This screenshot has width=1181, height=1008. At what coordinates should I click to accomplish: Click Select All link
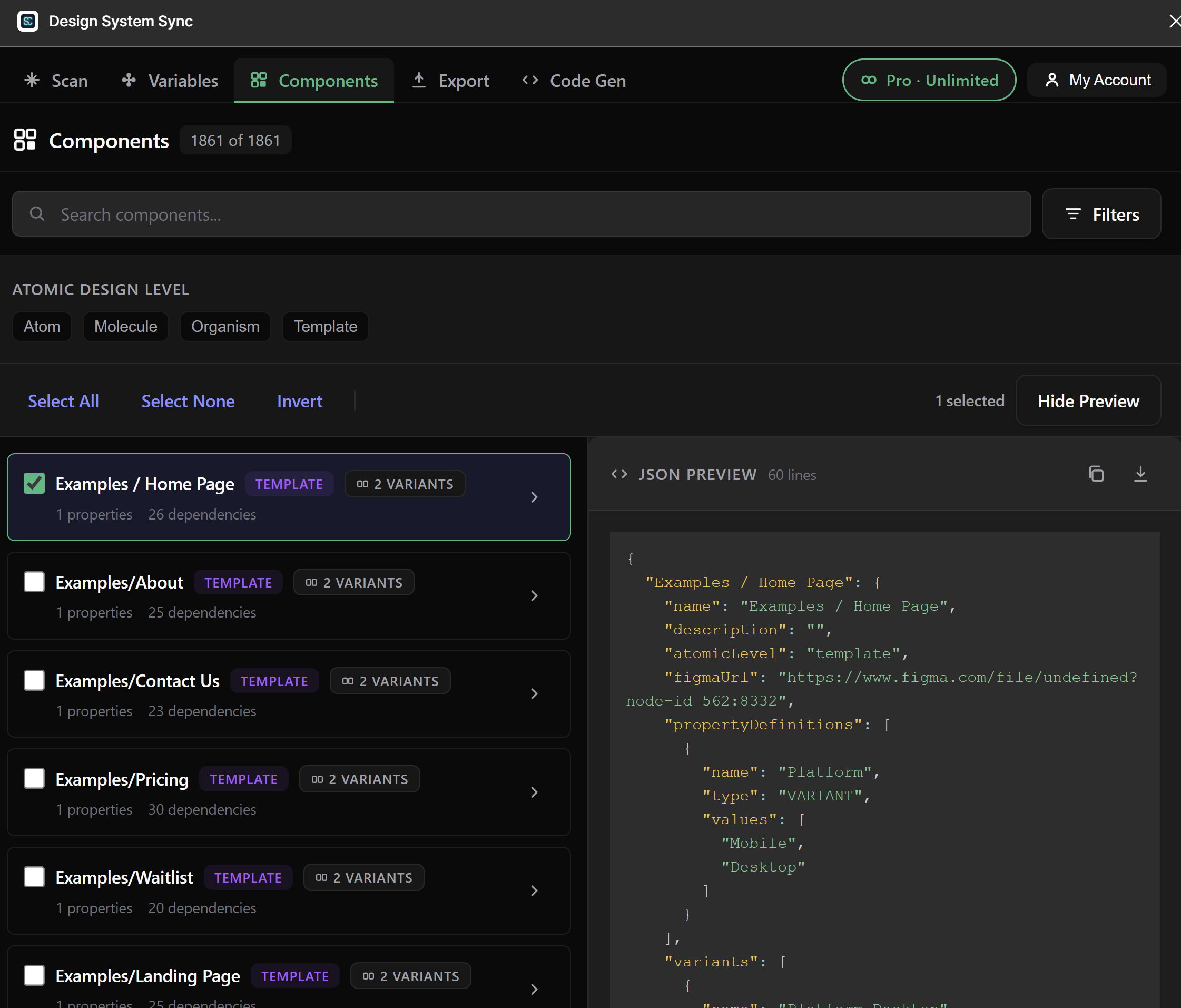click(x=63, y=401)
